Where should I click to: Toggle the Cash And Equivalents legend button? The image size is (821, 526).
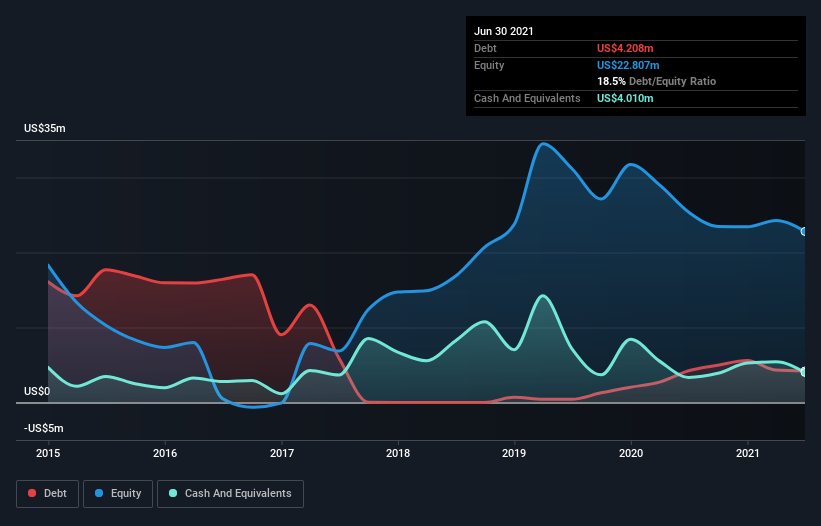(230, 494)
